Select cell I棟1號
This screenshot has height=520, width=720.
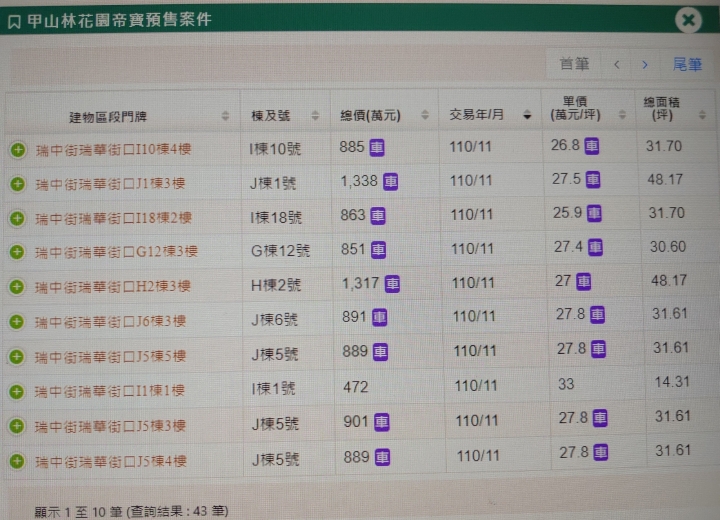point(273,389)
